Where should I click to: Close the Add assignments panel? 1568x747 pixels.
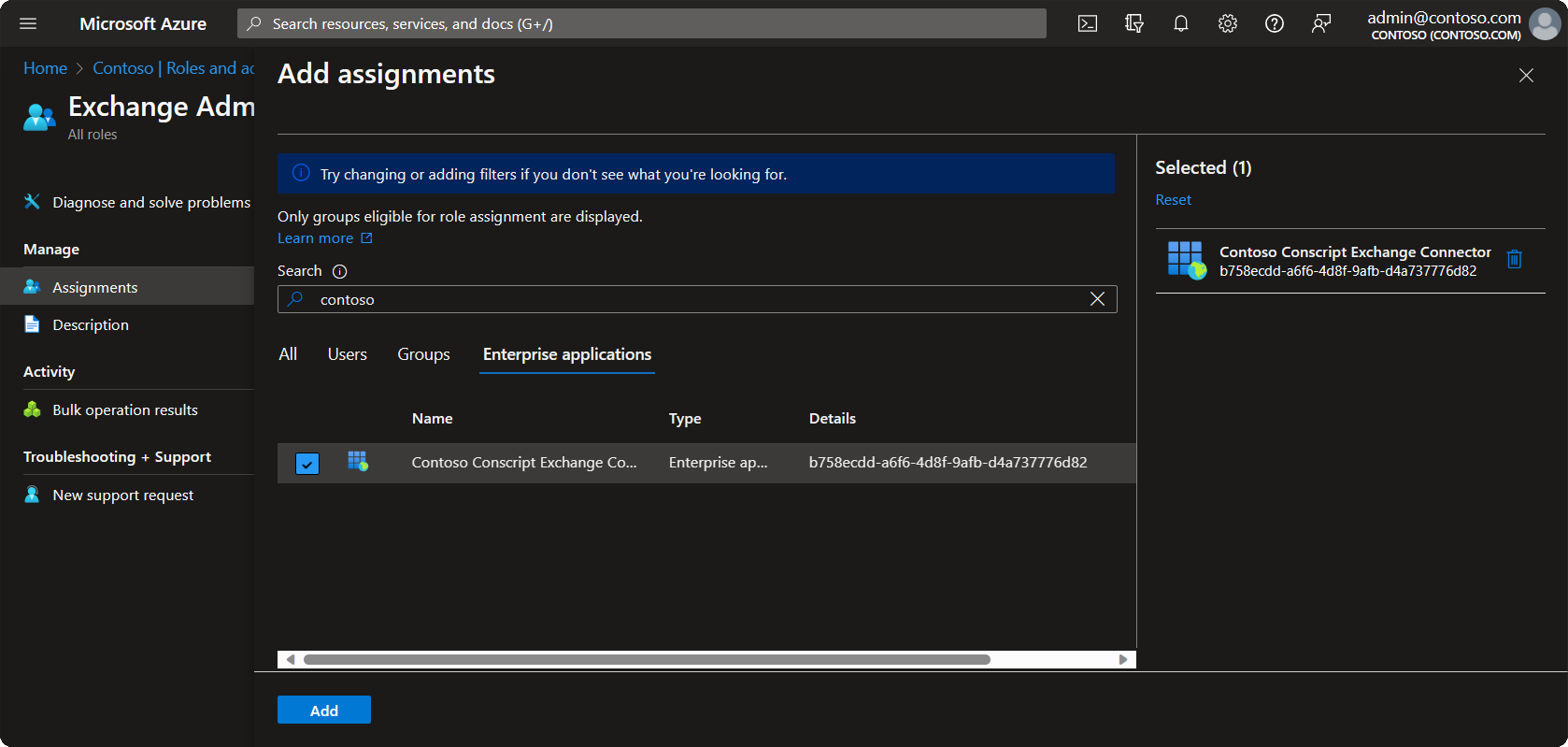point(1526,75)
